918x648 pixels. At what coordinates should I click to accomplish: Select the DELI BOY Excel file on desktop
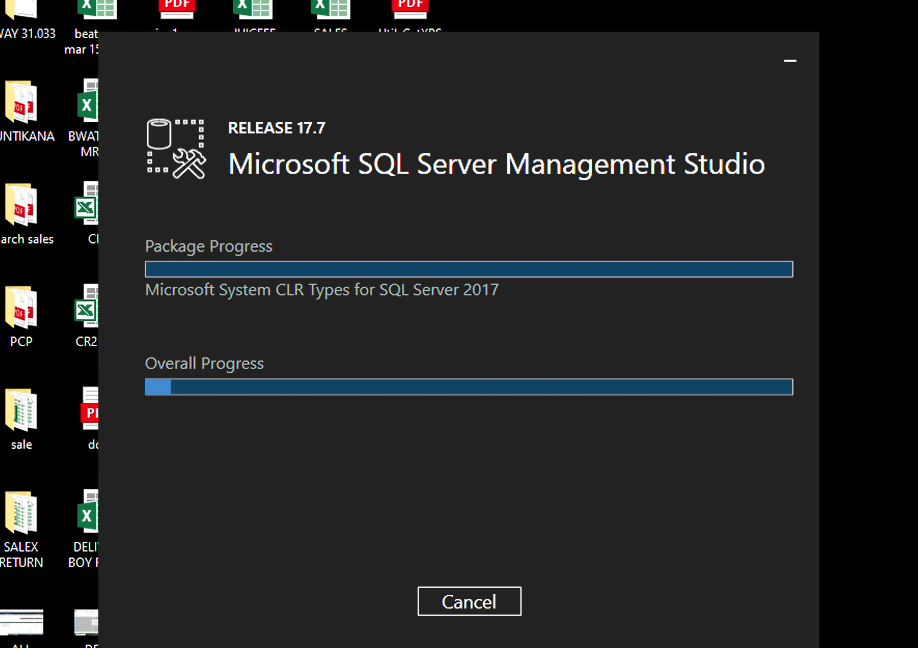pyautogui.click(x=85, y=530)
